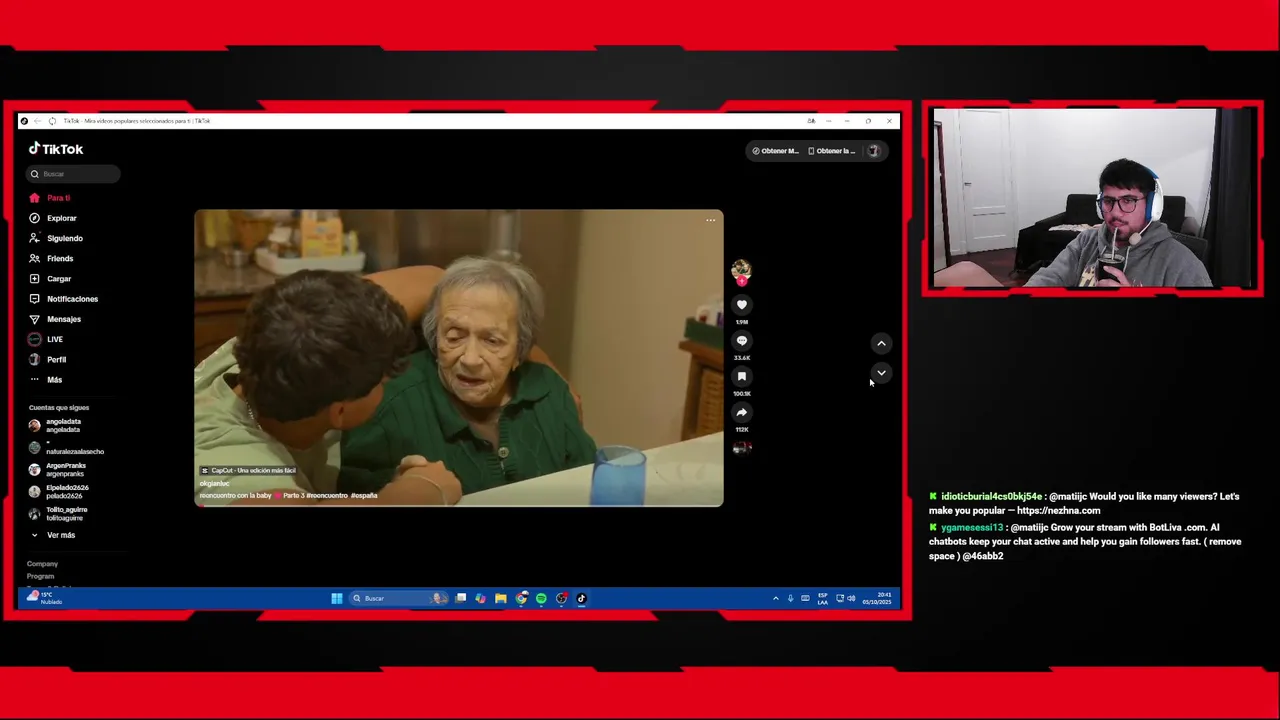Open Notificaciones in the sidebar
Image resolution: width=1280 pixels, height=720 pixels.
[x=63, y=299]
